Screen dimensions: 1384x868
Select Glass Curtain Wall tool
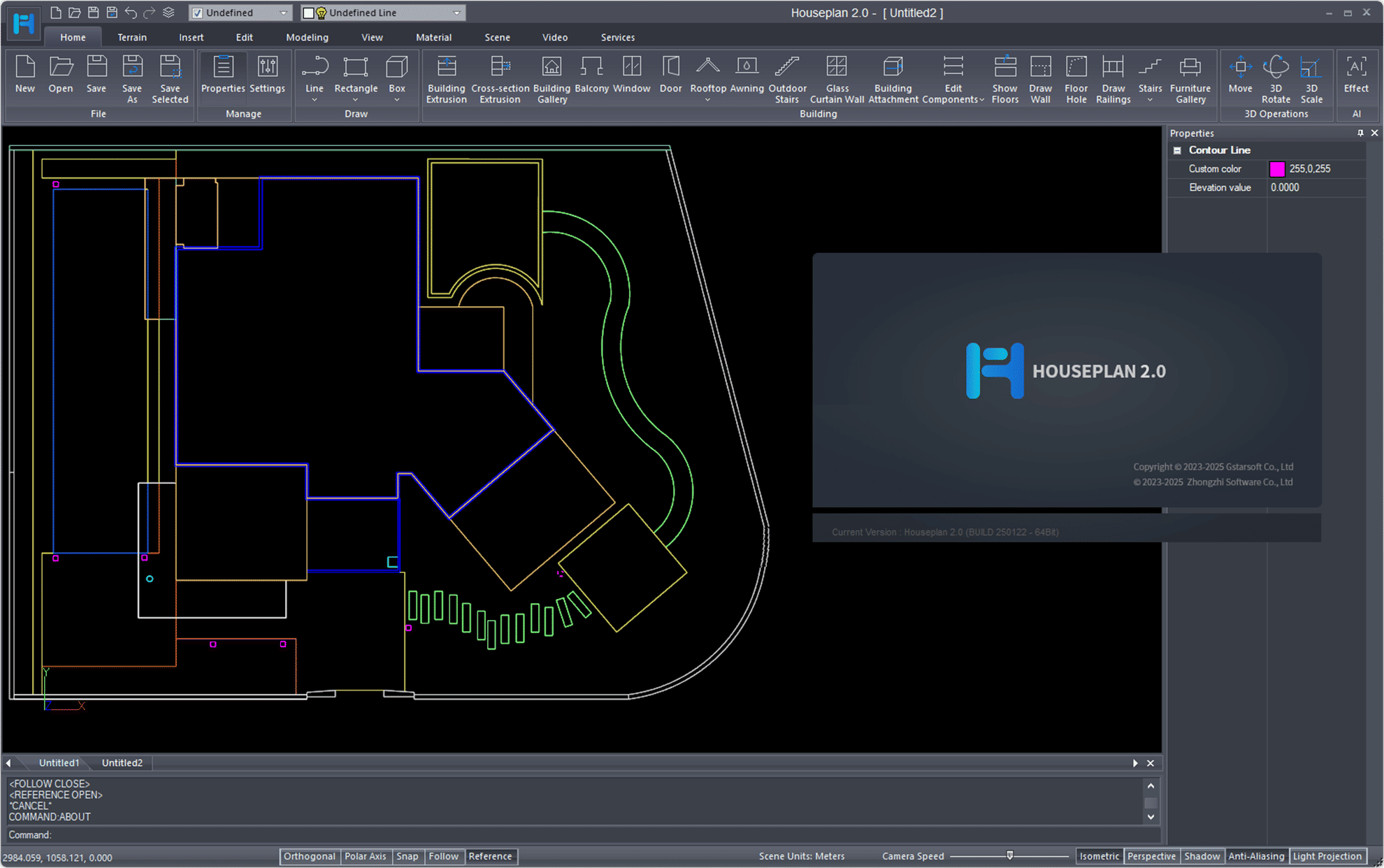click(837, 79)
